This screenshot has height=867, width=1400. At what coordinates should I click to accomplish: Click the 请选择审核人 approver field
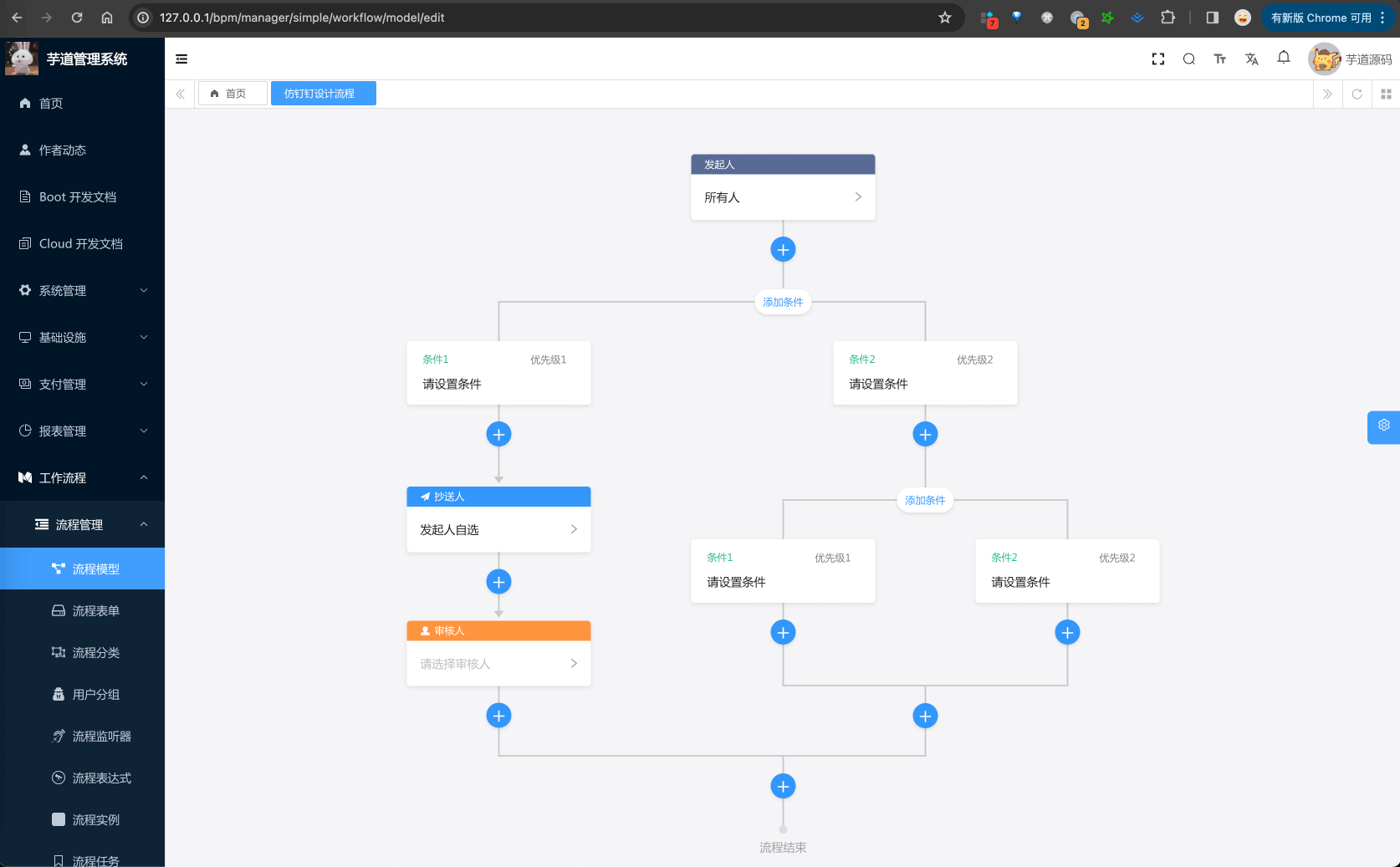click(498, 664)
